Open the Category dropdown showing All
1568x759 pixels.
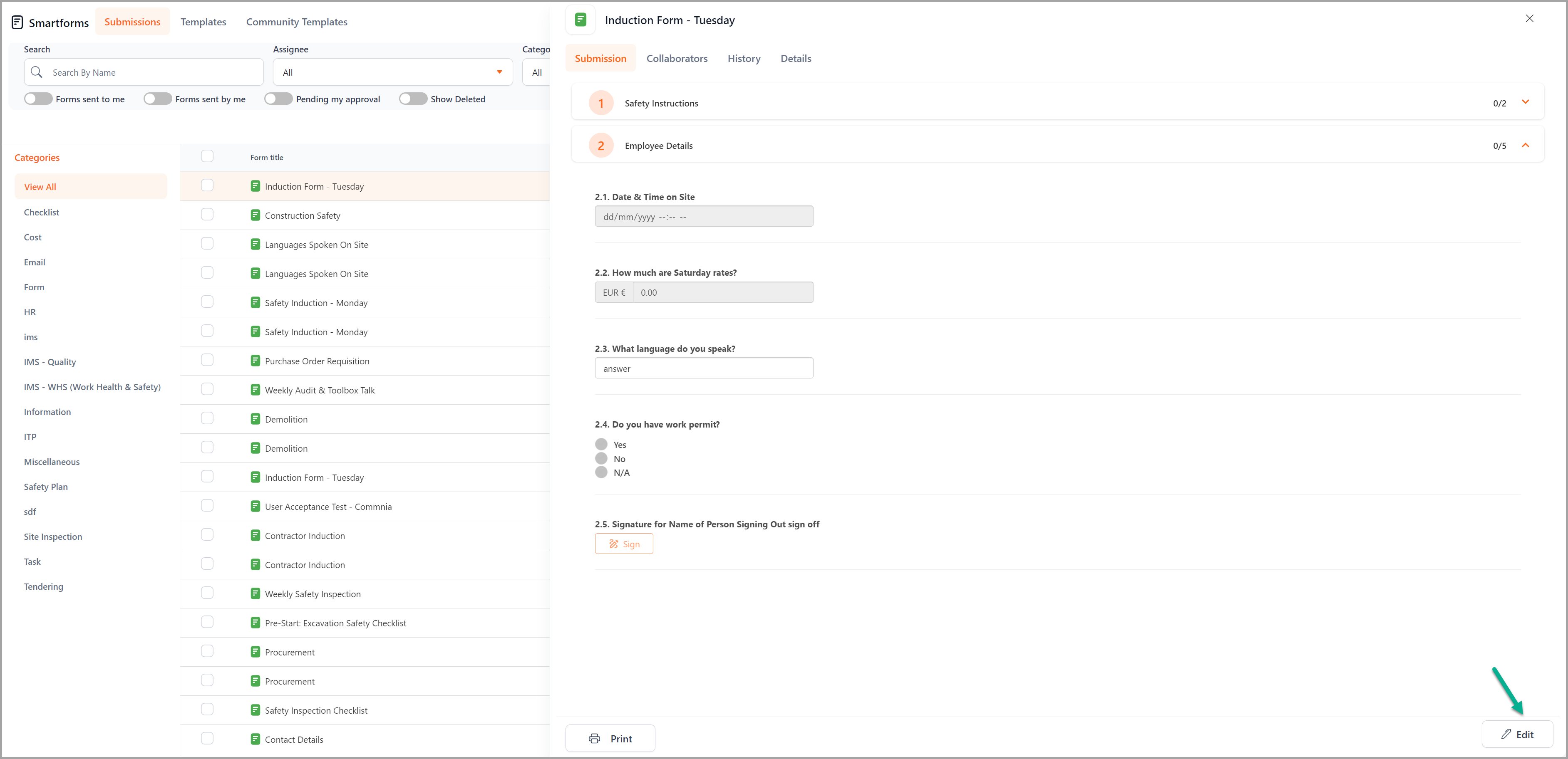tap(536, 72)
